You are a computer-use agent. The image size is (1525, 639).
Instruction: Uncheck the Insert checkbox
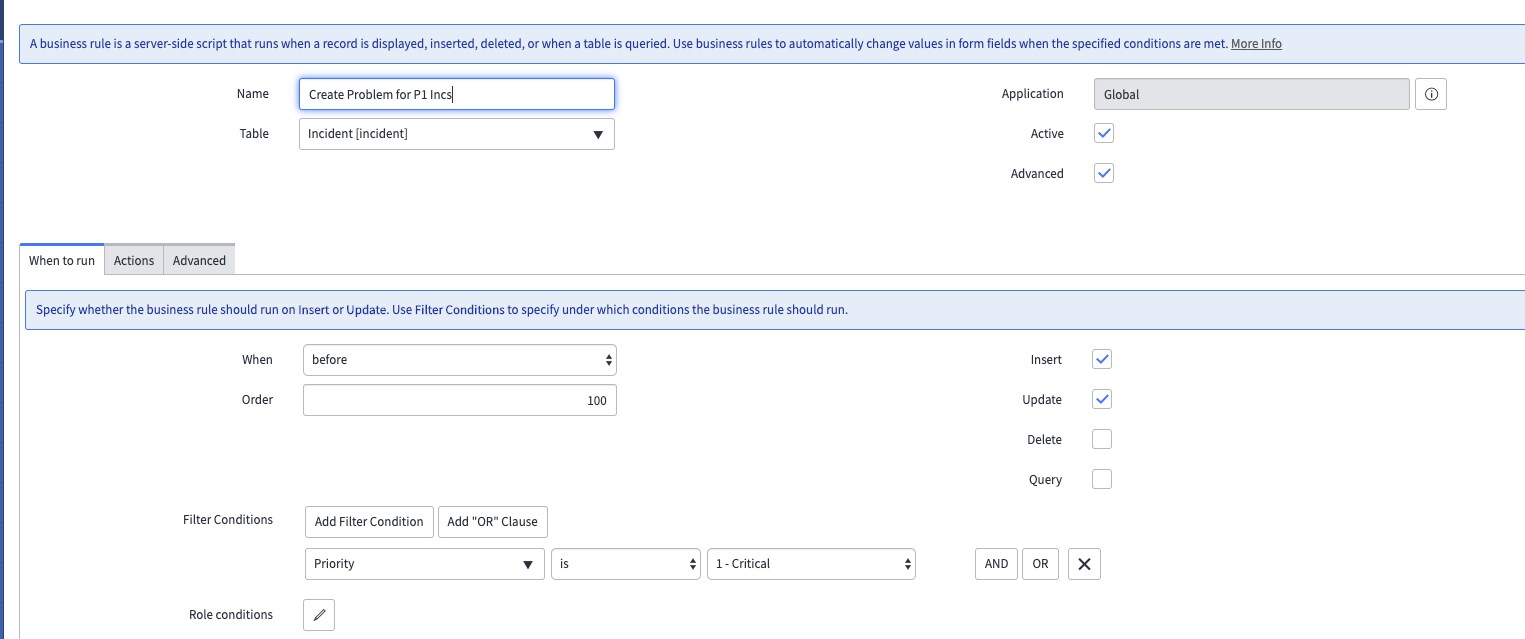[1101, 359]
